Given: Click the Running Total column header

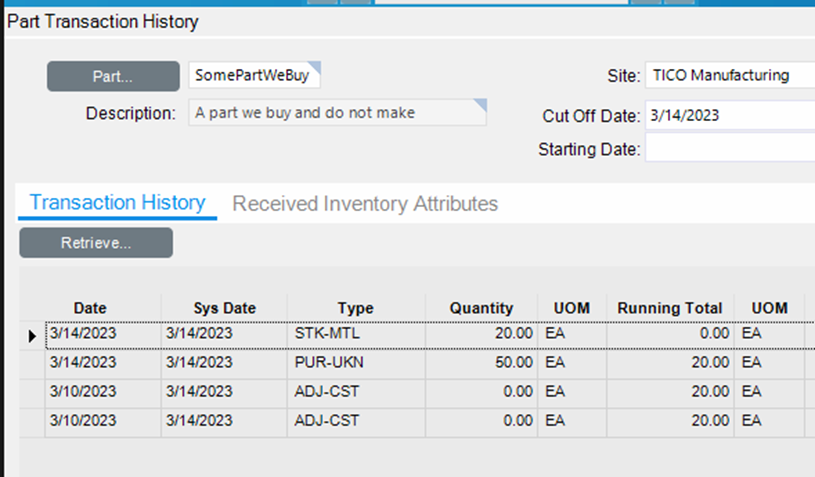Looking at the screenshot, I should click(x=669, y=308).
